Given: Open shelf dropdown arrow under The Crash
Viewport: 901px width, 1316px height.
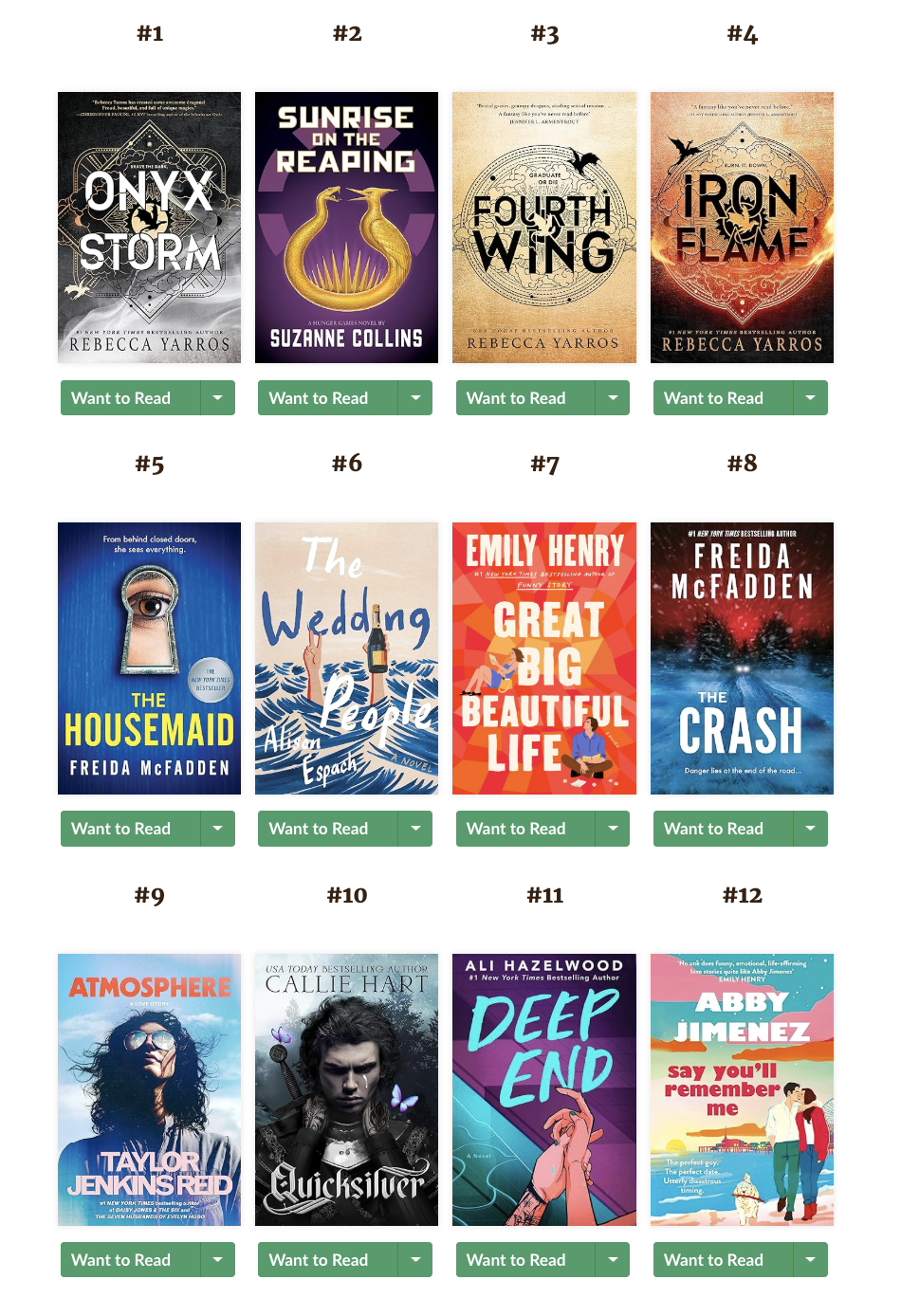Looking at the screenshot, I should pyautogui.click(x=811, y=829).
